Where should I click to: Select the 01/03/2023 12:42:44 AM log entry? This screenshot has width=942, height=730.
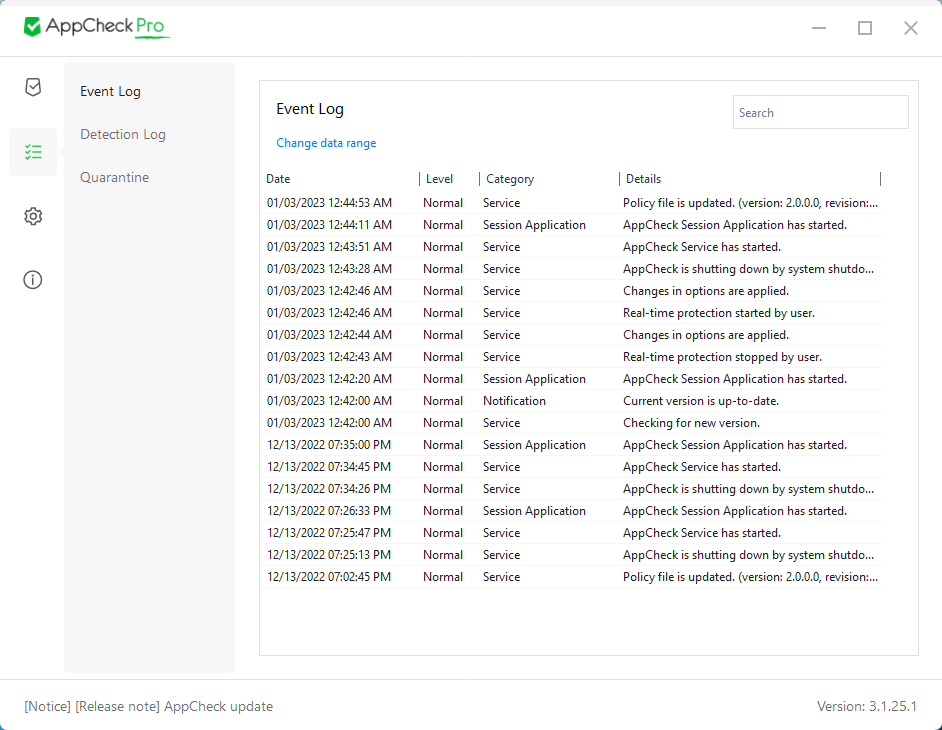(x=571, y=335)
